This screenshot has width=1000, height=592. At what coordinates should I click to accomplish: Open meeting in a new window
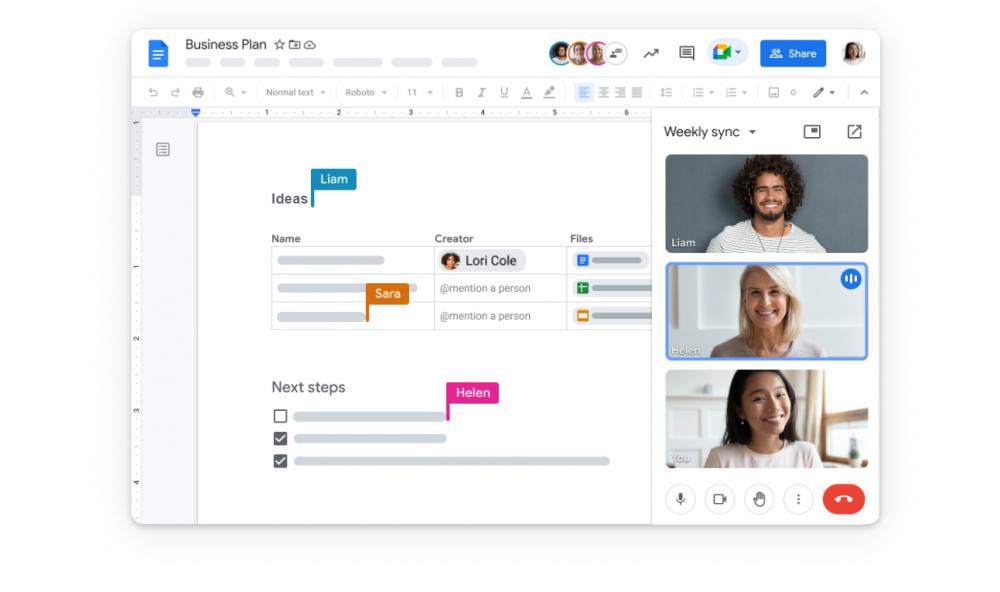(x=854, y=131)
